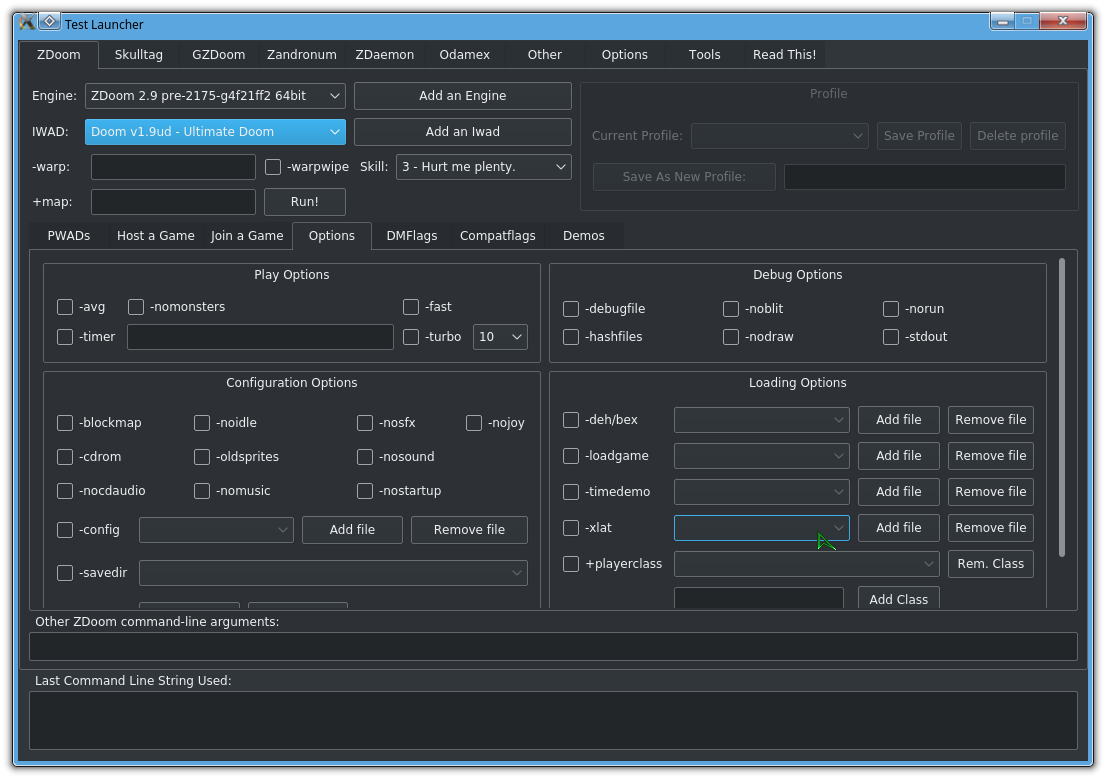Click the -warp input field
This screenshot has height=779, width=1106.
[173, 167]
